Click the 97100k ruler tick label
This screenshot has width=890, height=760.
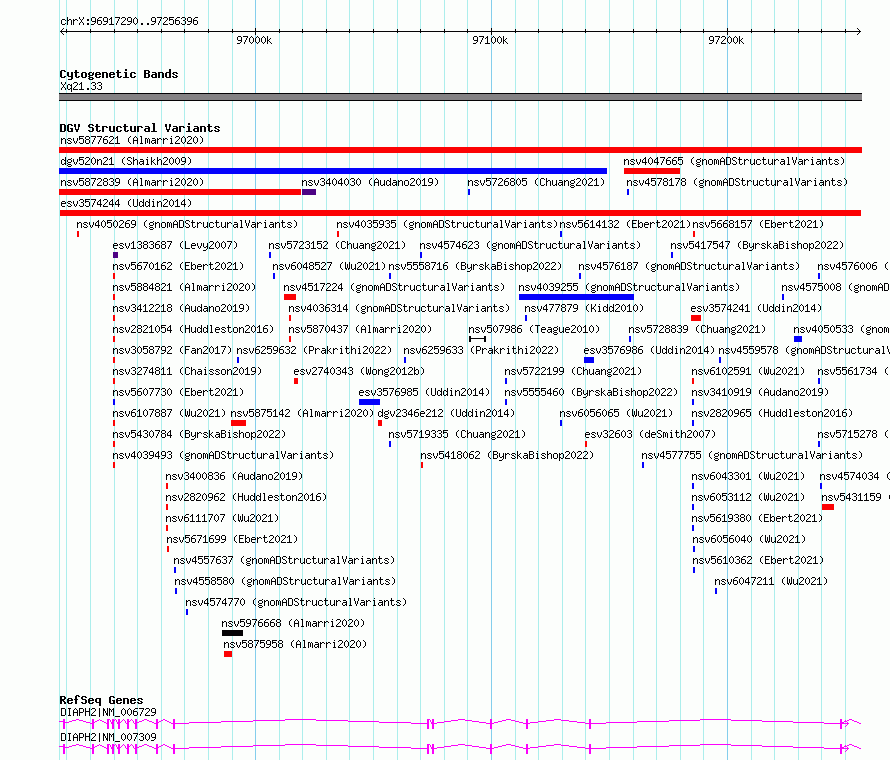point(490,40)
